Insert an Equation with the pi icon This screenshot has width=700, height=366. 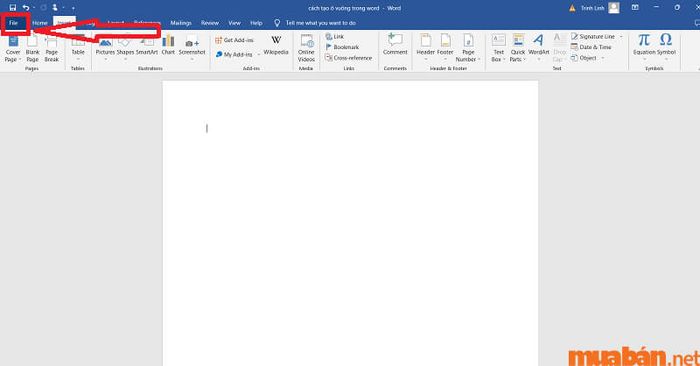644,40
